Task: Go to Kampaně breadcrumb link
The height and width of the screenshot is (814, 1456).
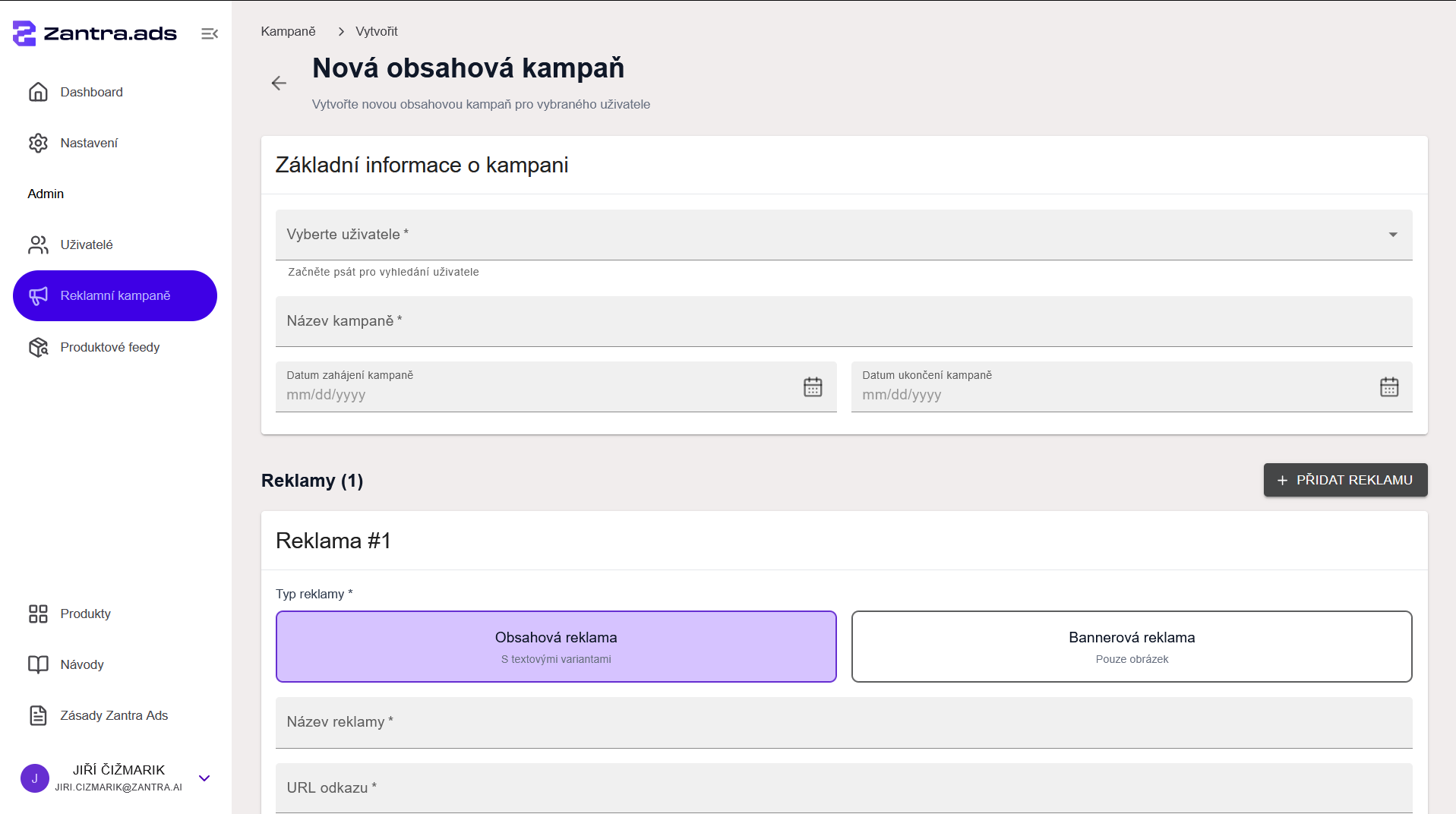Action: [x=288, y=31]
